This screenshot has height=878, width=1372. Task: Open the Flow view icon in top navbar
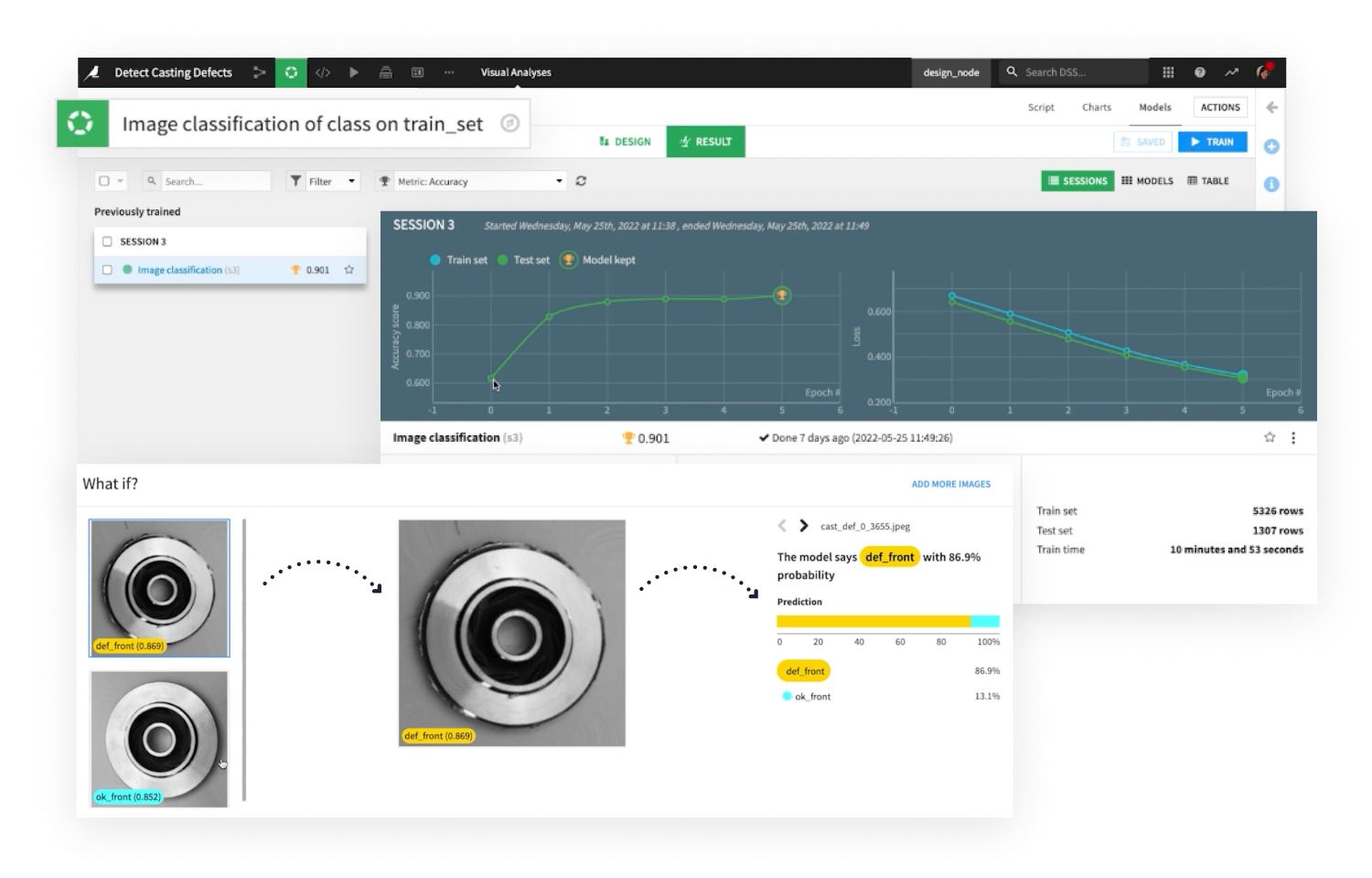tap(260, 72)
